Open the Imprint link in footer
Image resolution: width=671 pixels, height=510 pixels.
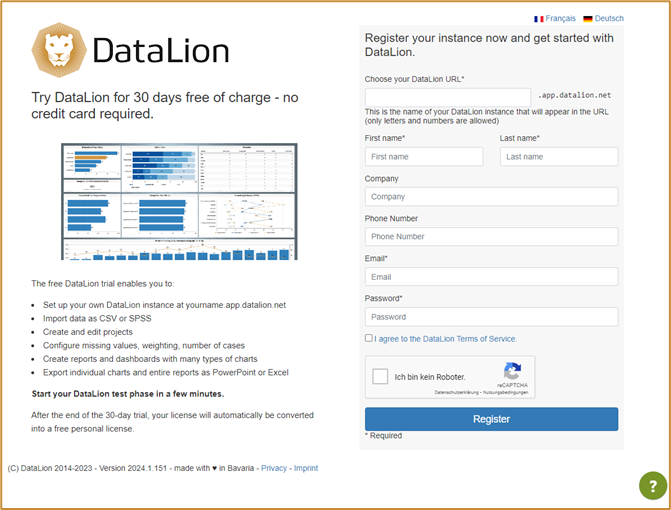click(x=306, y=468)
